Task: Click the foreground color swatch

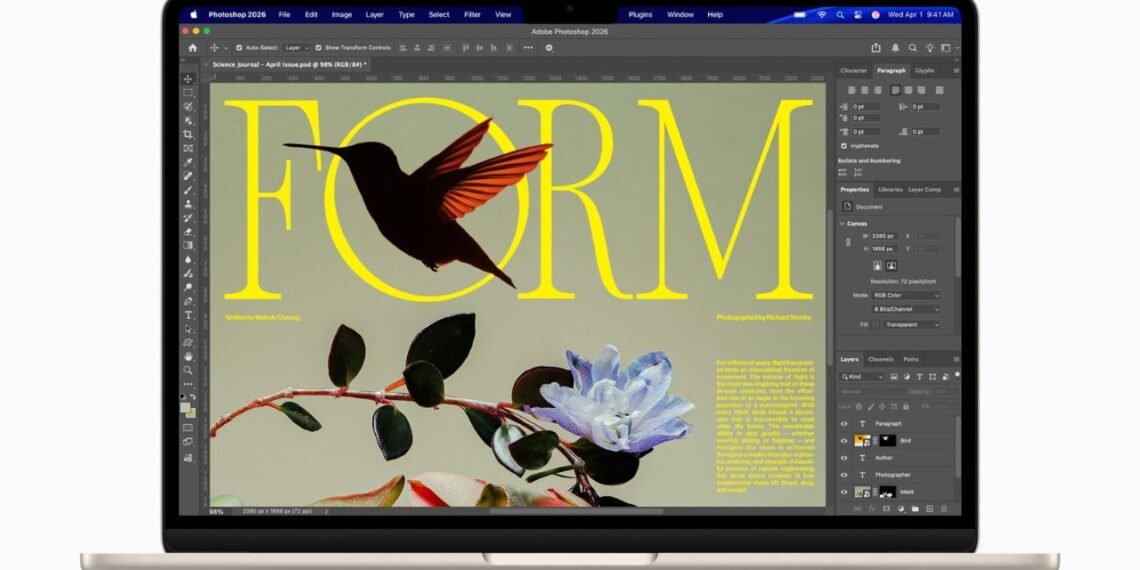Action: (186, 407)
